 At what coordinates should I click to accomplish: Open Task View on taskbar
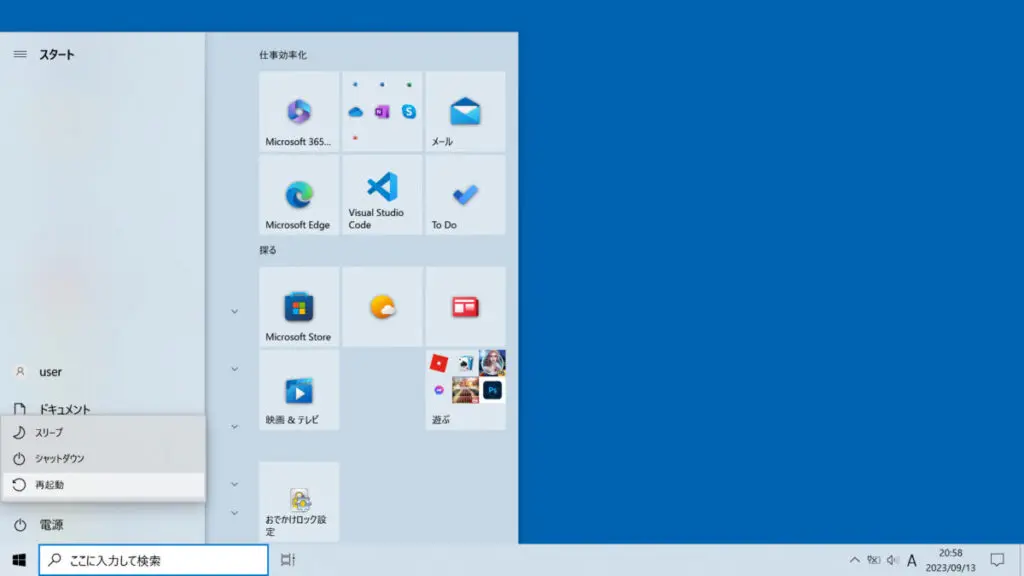point(288,560)
